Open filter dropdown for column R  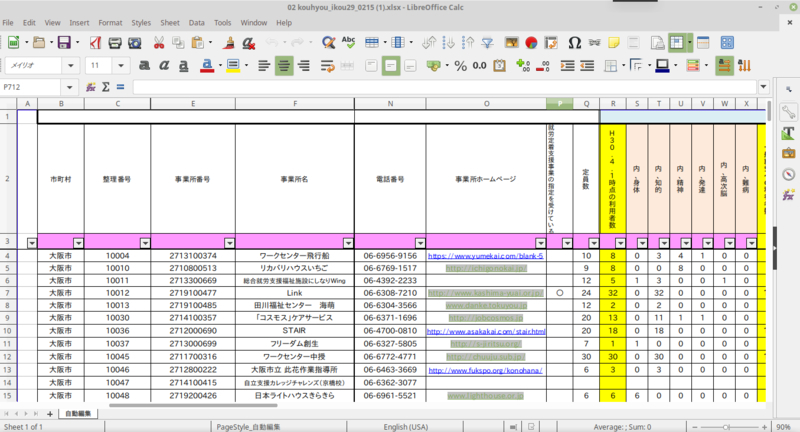[x=620, y=243]
